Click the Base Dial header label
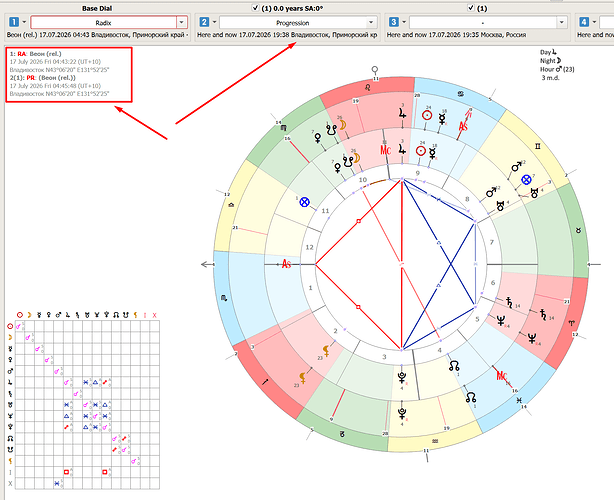614x500 pixels. point(97,8)
